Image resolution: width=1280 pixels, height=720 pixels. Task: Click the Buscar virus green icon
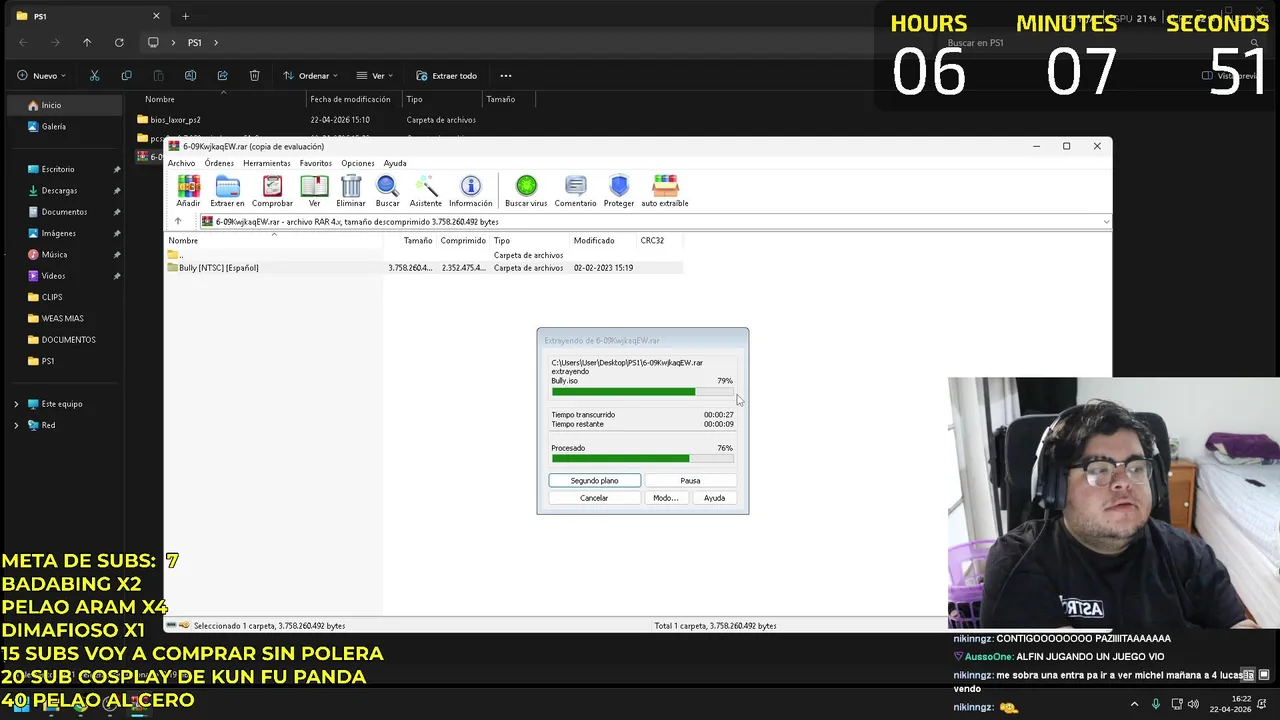click(x=526, y=191)
